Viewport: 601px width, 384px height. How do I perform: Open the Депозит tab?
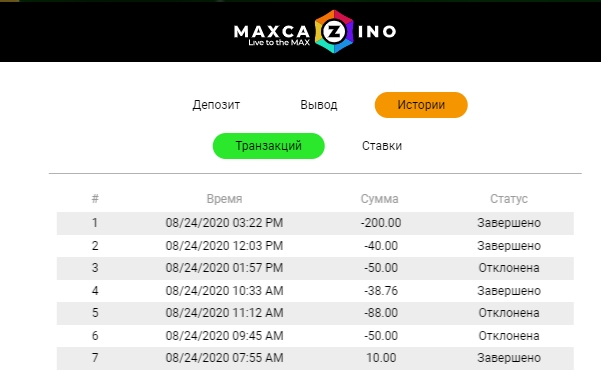216,105
